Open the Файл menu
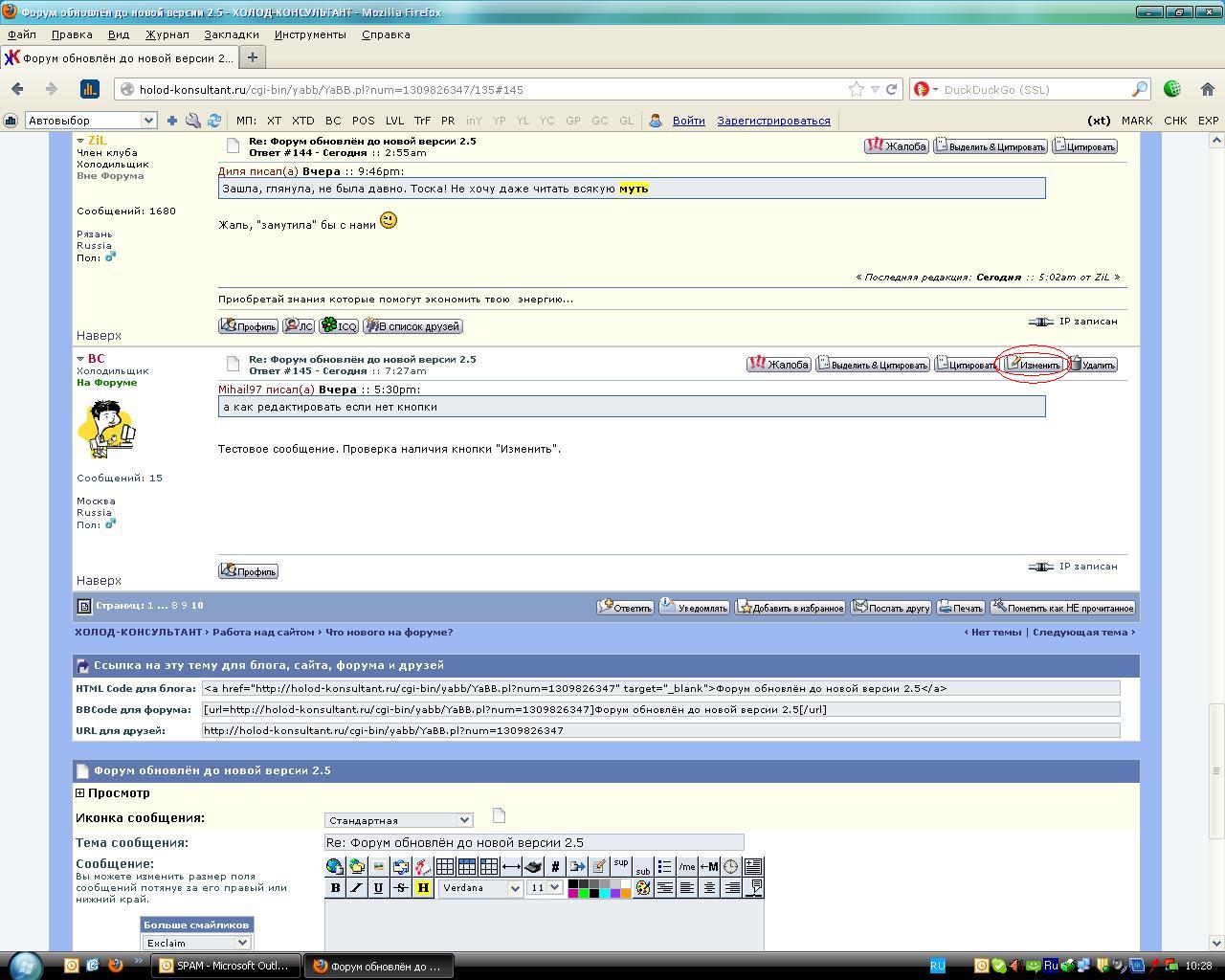 (x=21, y=34)
